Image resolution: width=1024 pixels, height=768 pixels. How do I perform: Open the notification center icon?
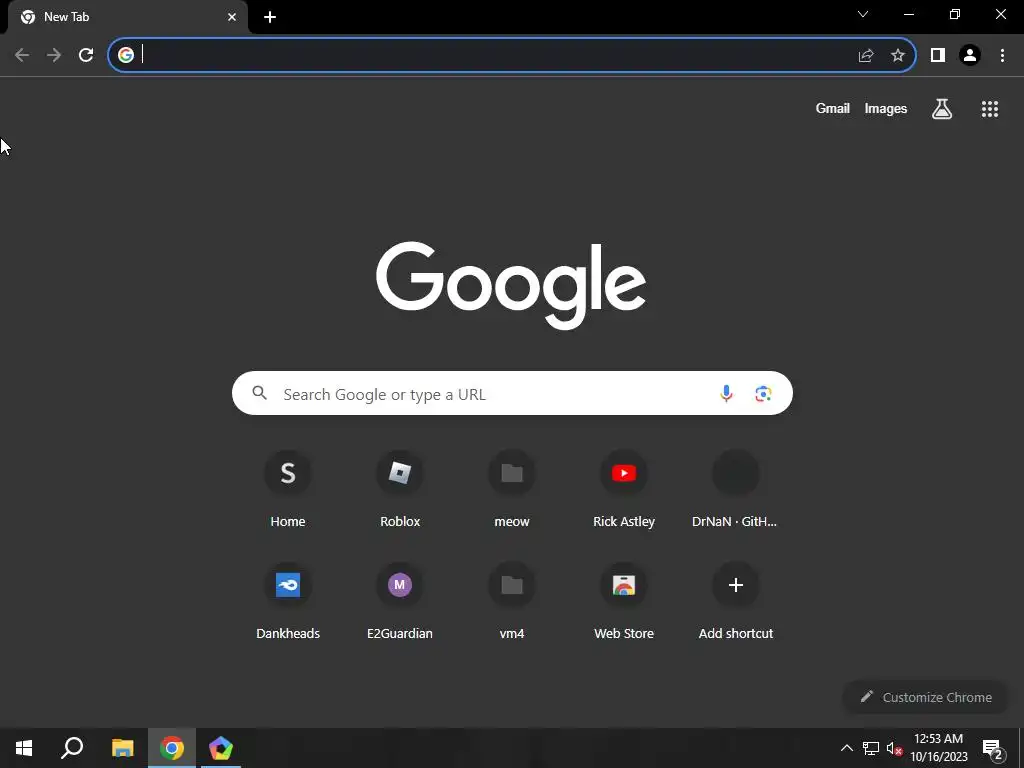point(993,749)
